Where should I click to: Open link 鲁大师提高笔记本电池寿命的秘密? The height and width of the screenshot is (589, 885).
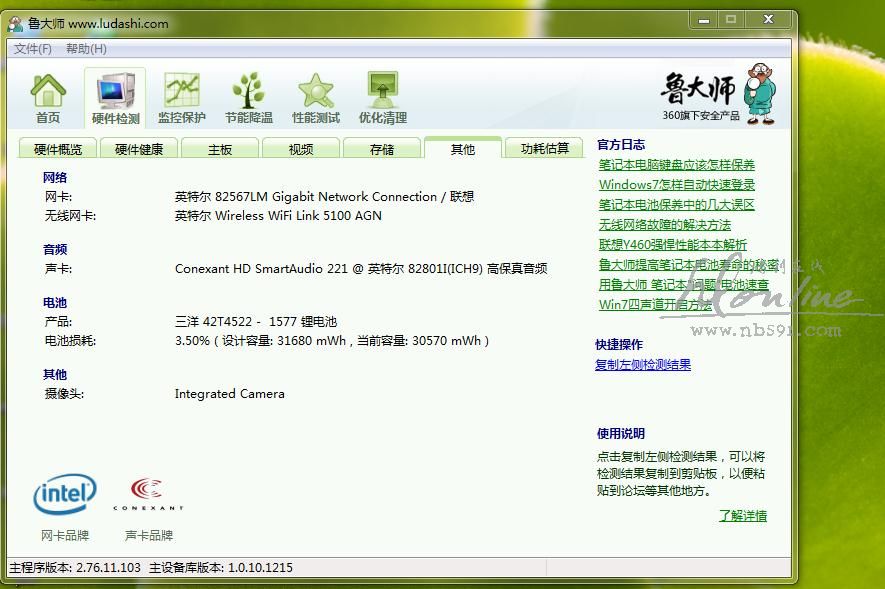click(688, 265)
